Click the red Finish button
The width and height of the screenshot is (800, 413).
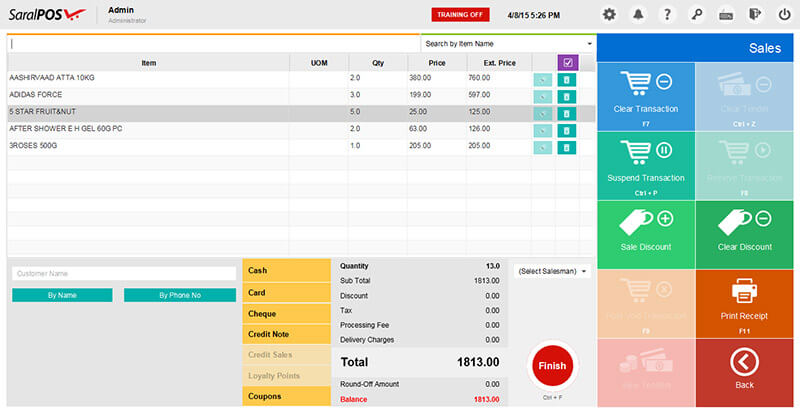click(551, 366)
